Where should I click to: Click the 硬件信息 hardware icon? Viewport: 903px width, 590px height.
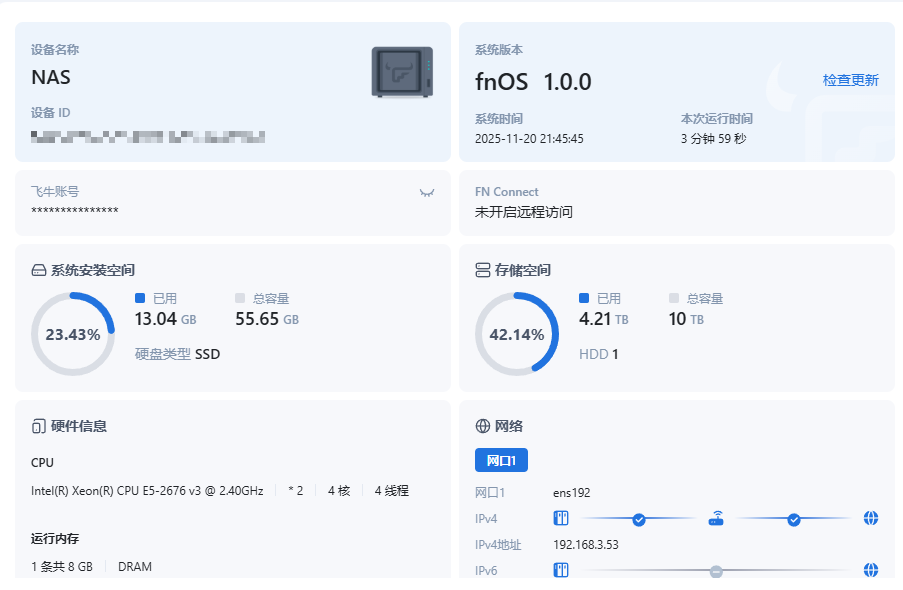click(39, 426)
